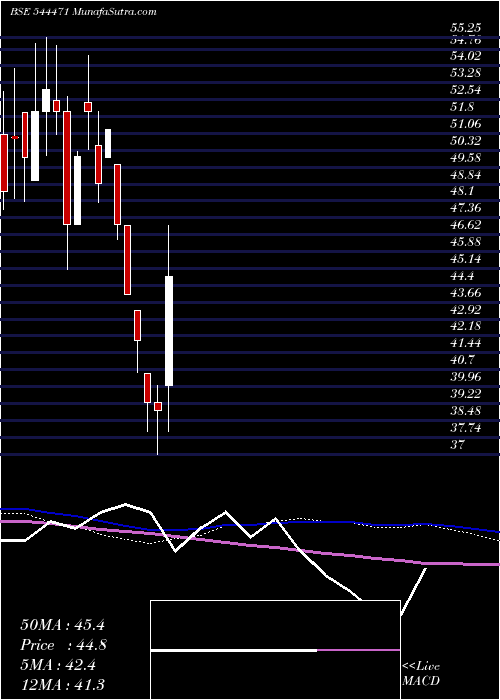Click the 43.66 price axis label
The width and height of the screenshot is (500, 700).
point(466,293)
